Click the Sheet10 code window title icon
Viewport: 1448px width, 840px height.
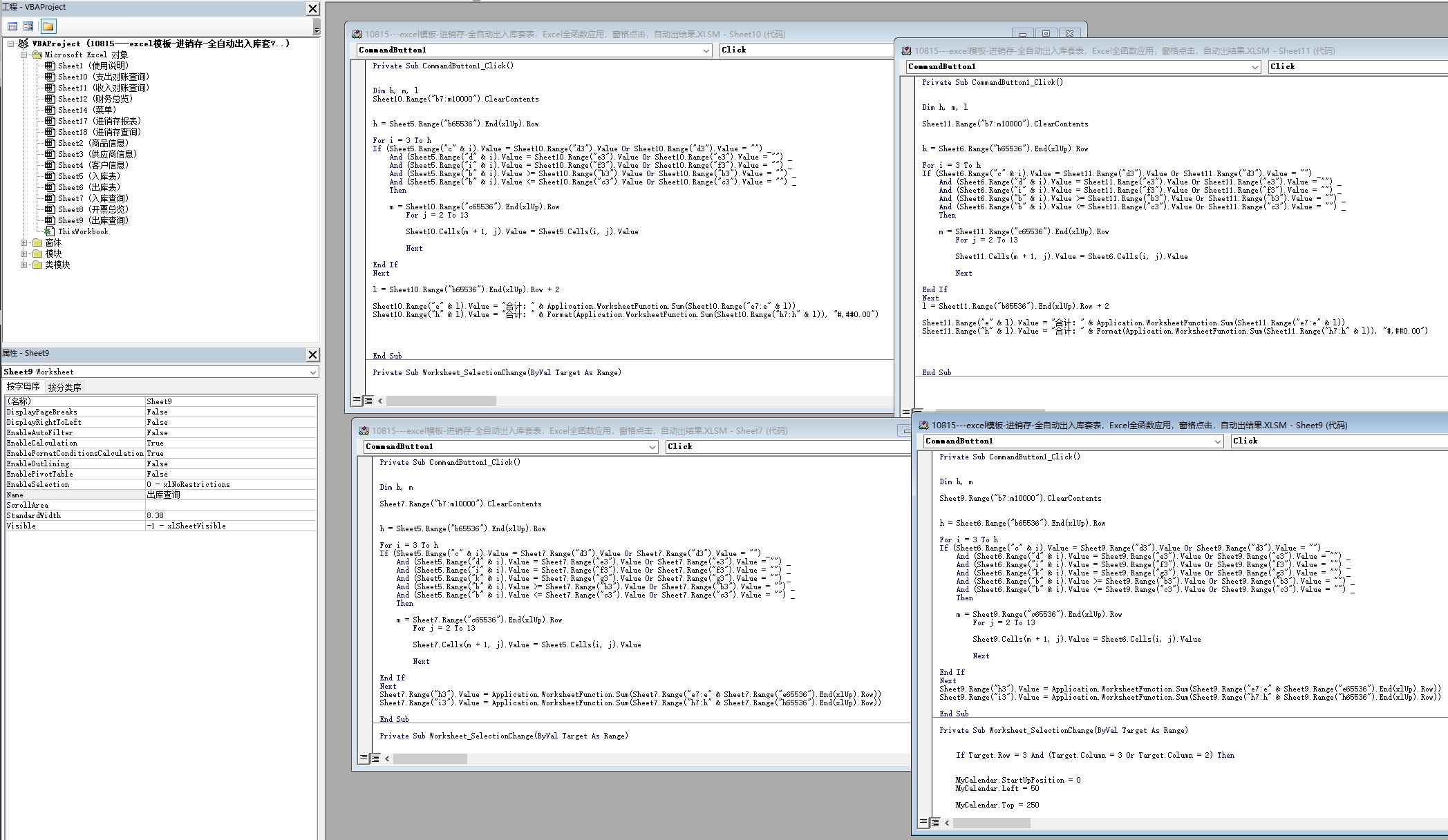tap(357, 34)
